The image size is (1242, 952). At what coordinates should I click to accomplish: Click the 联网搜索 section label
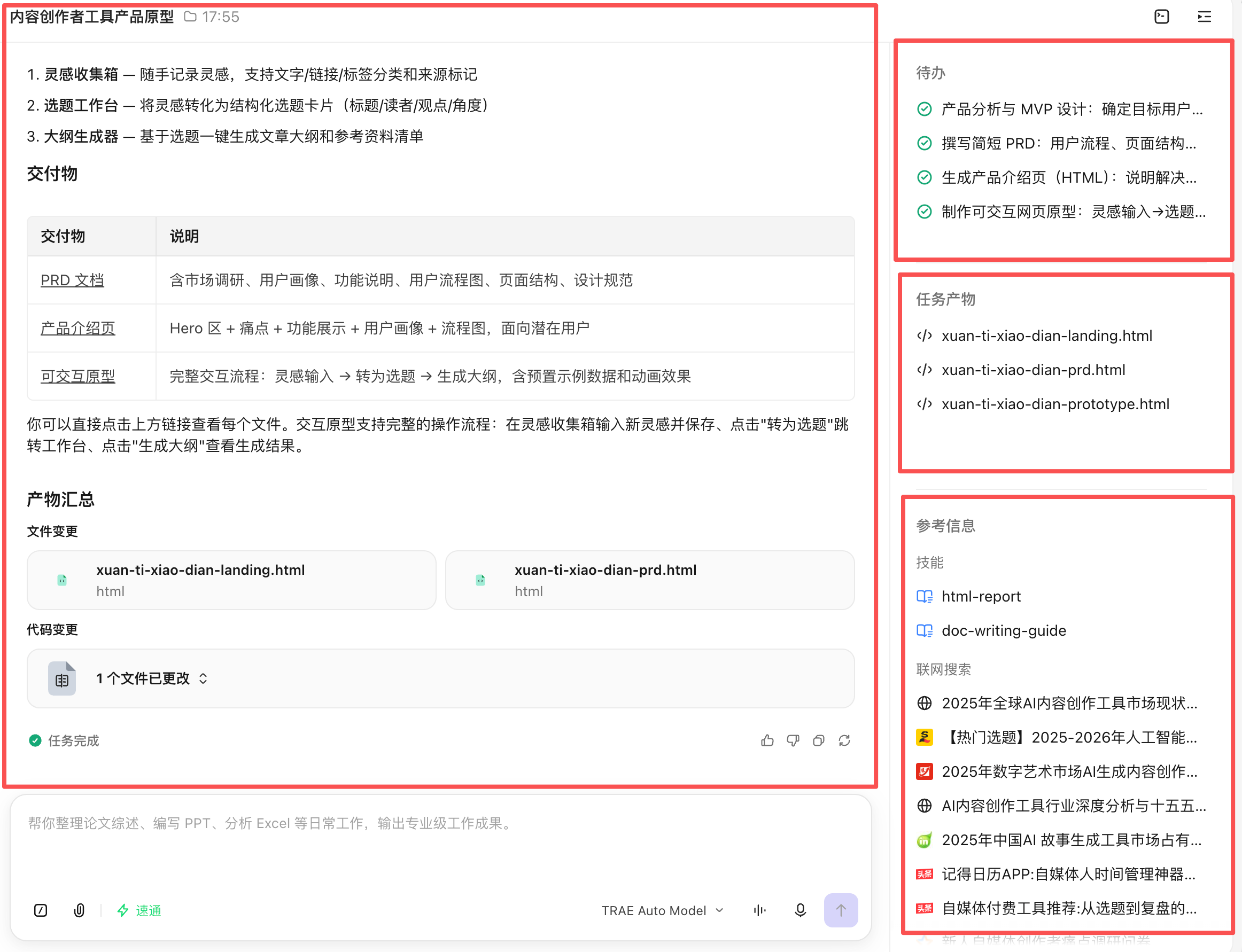click(943, 669)
